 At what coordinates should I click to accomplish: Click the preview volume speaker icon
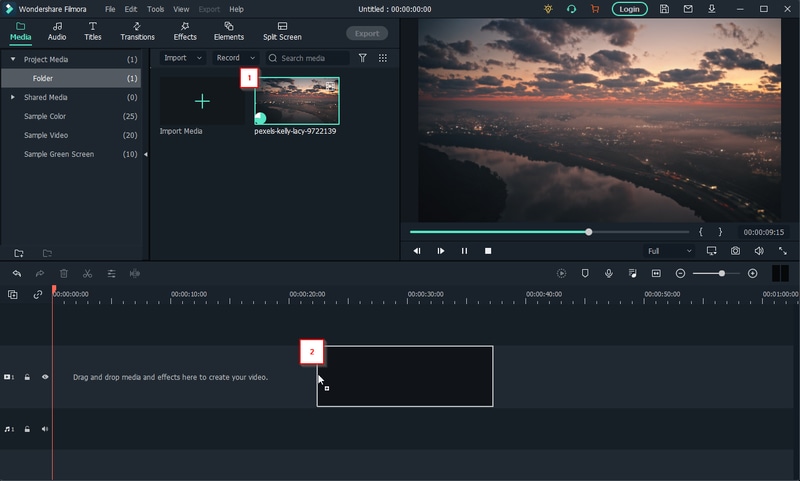(x=759, y=251)
